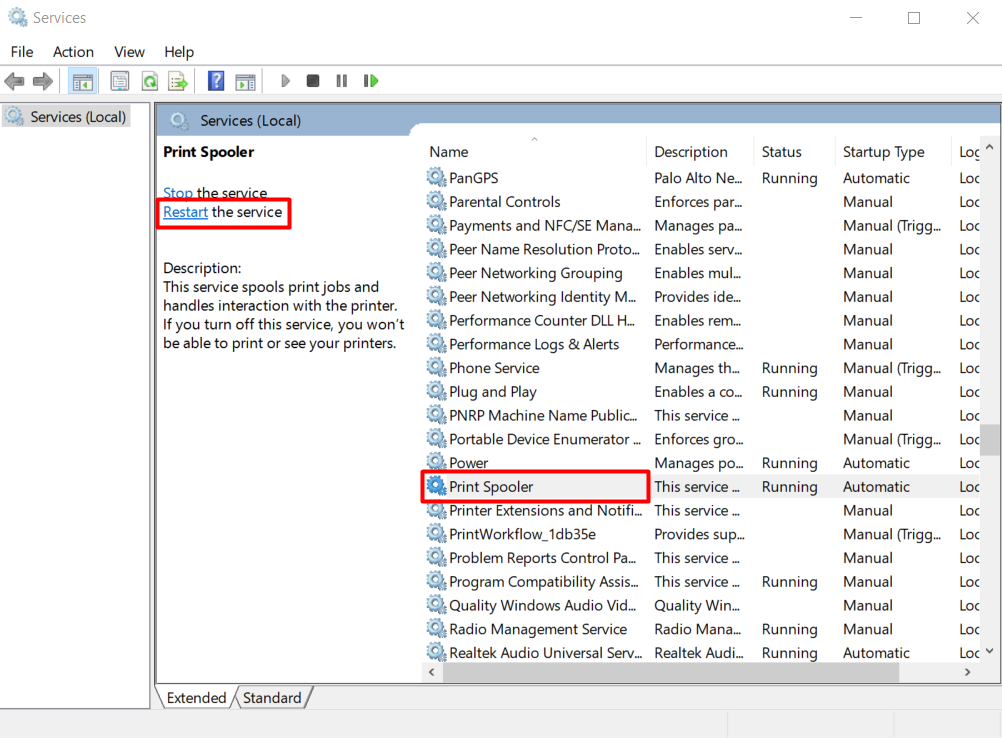Sort services by Status column header
This screenshot has width=1002, height=738.
(x=781, y=152)
